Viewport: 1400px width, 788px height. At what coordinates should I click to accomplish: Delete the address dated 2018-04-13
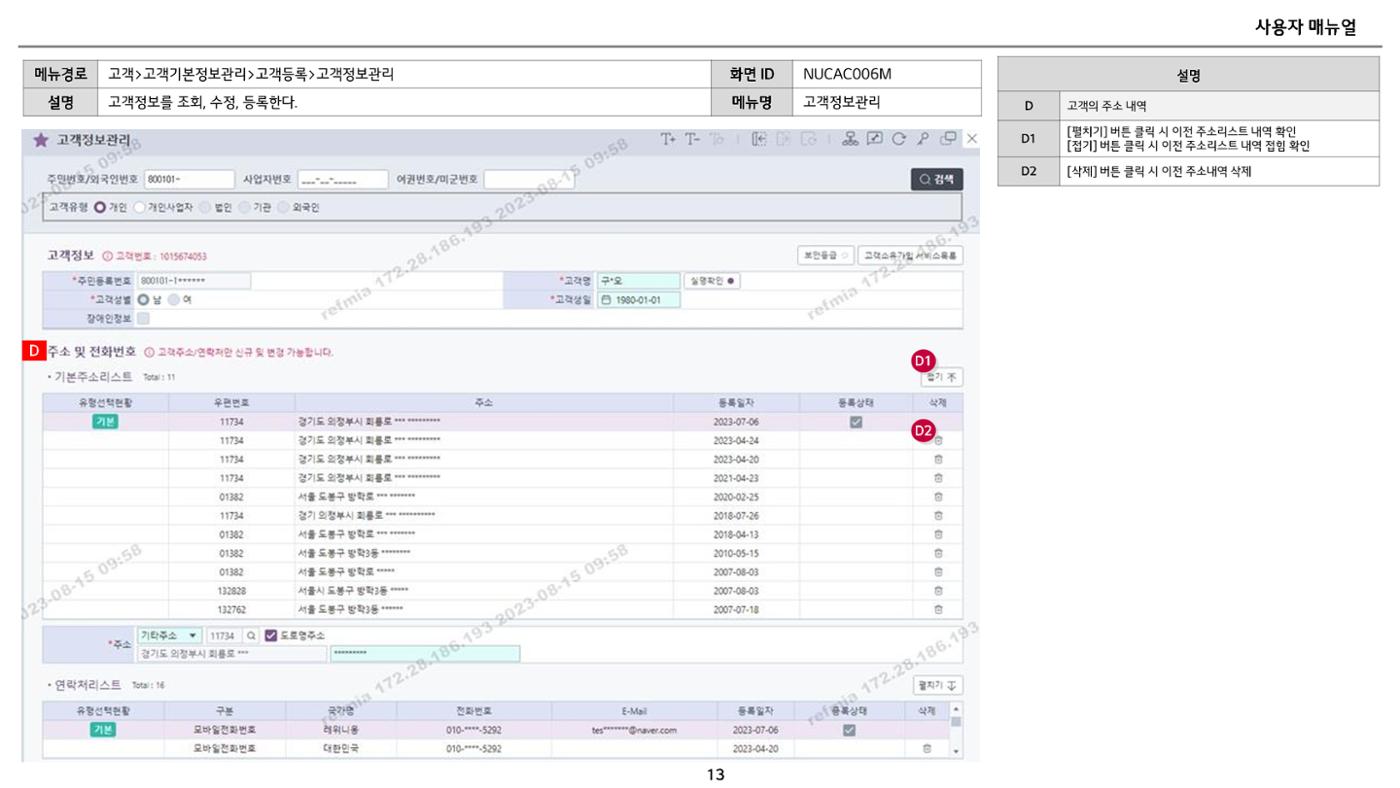click(938, 534)
